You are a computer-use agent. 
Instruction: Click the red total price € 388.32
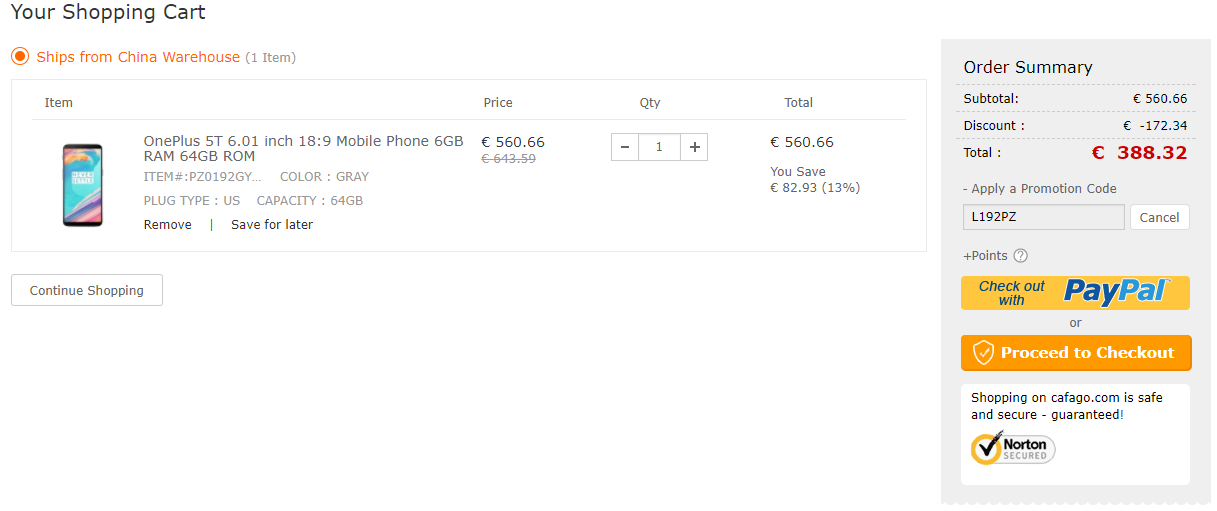1138,153
